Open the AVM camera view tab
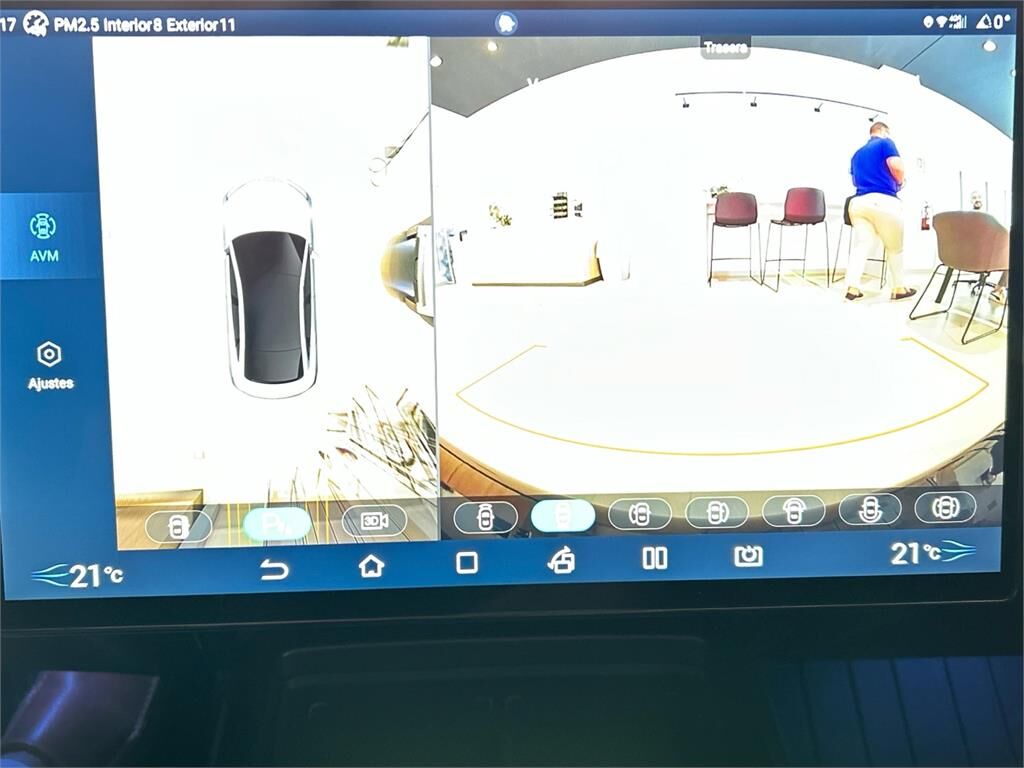 tap(44, 237)
